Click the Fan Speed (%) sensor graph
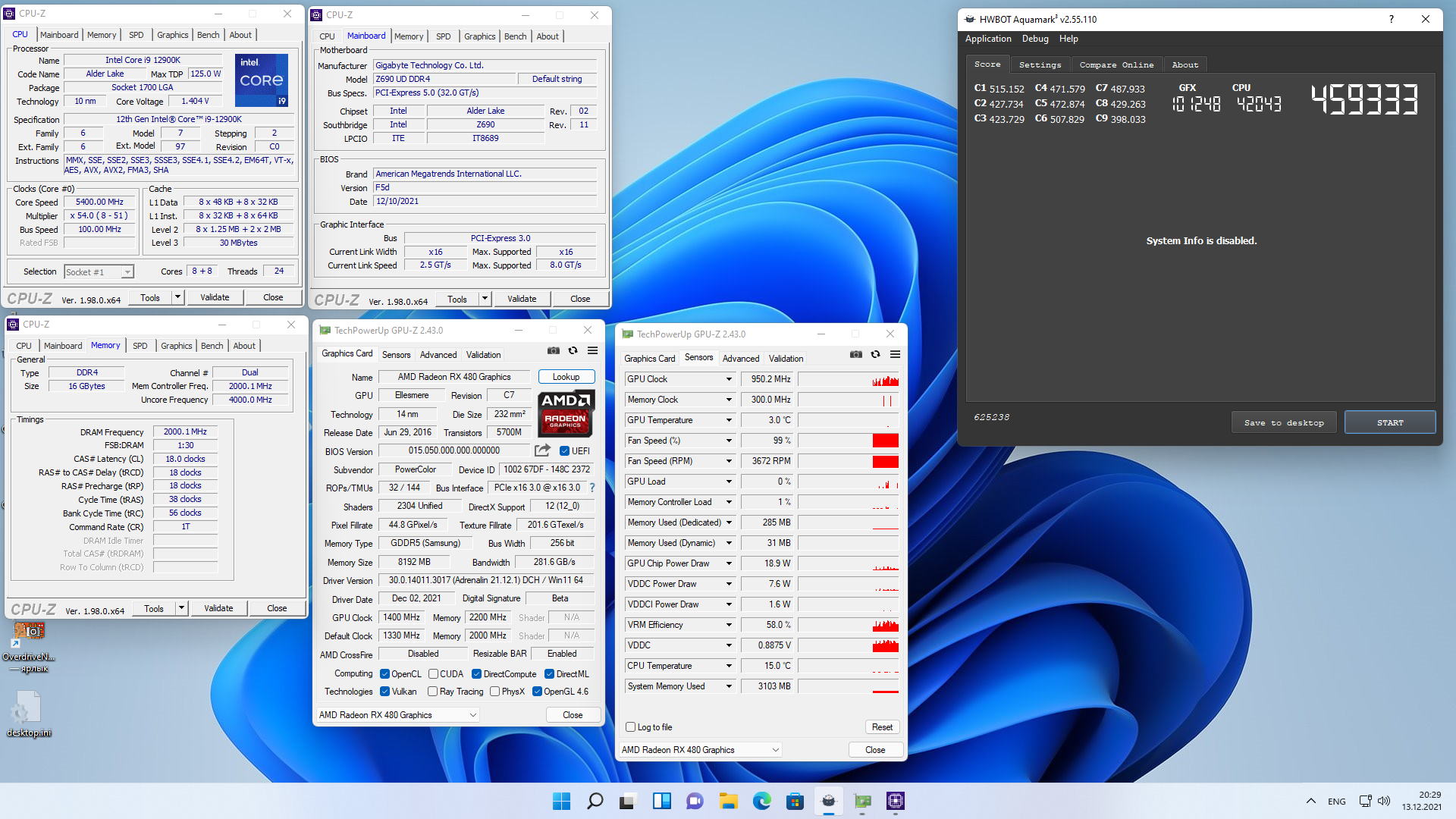Viewport: 1456px width, 819px height. (x=849, y=441)
